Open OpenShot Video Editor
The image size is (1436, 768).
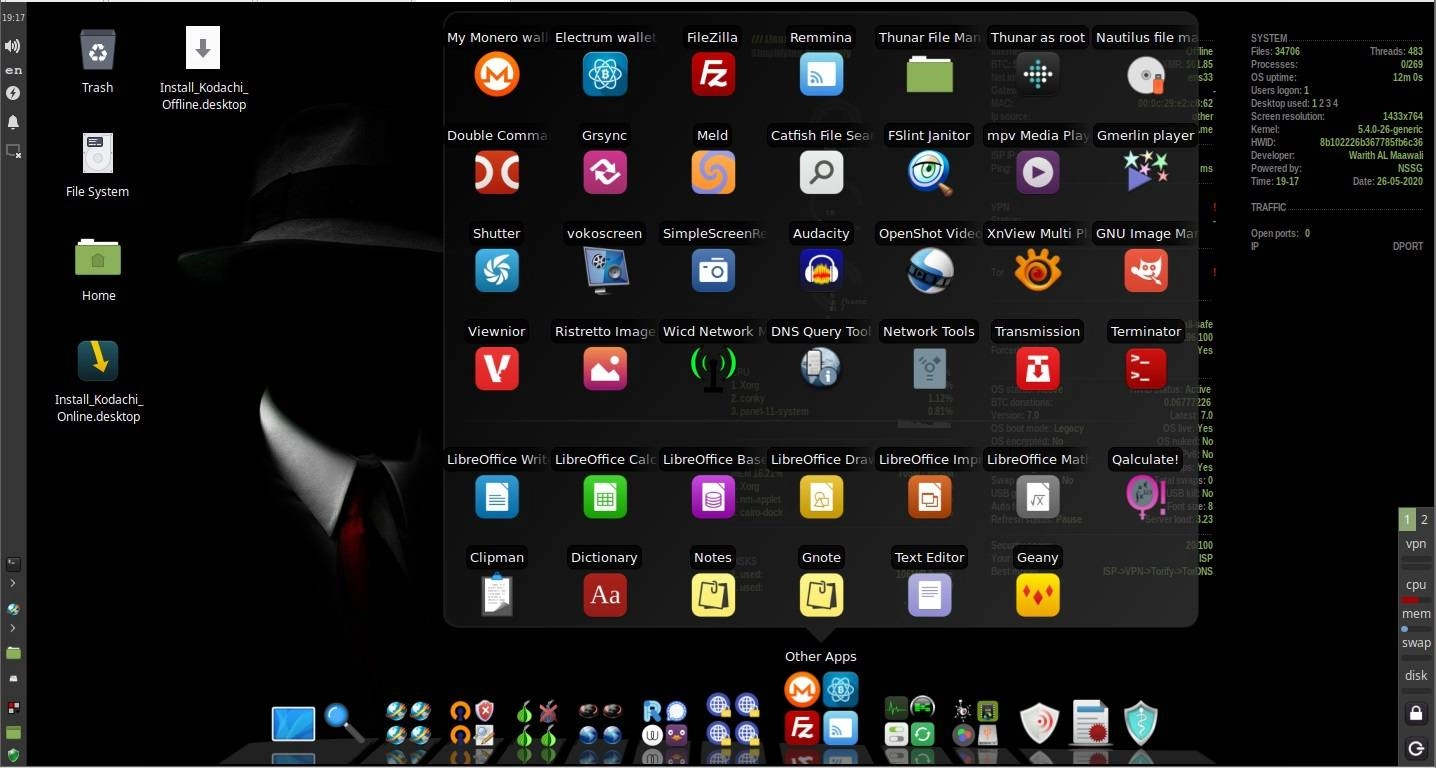point(929,270)
